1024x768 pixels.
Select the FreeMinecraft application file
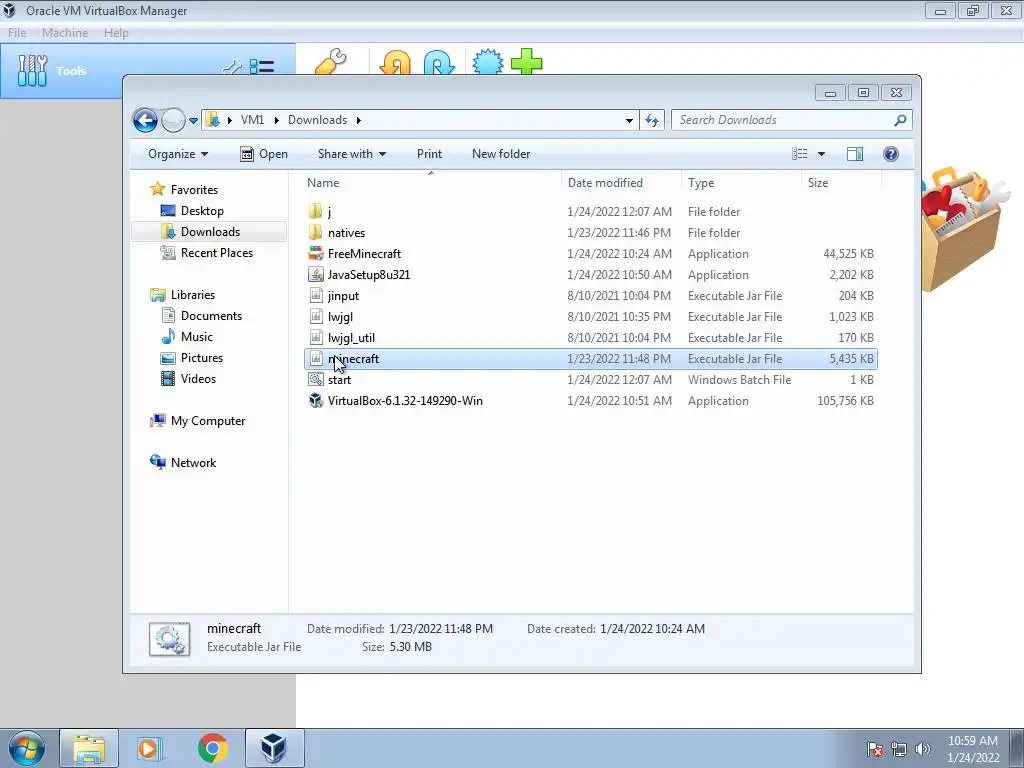pyautogui.click(x=590, y=254)
